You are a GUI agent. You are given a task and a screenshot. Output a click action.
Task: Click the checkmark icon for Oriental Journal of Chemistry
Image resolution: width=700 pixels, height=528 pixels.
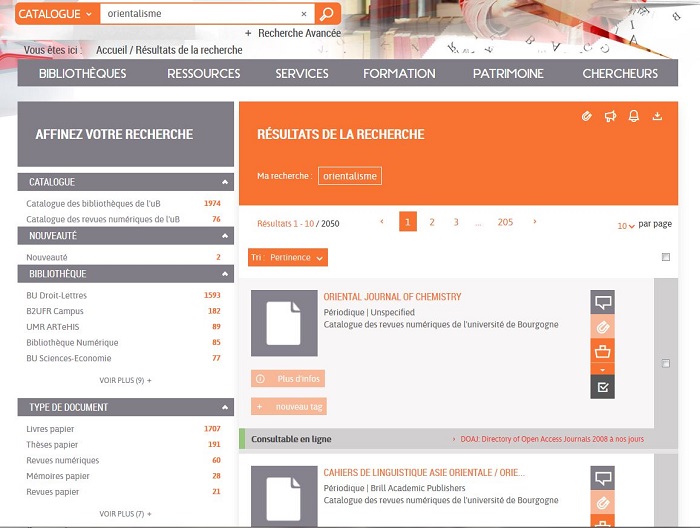tap(602, 386)
